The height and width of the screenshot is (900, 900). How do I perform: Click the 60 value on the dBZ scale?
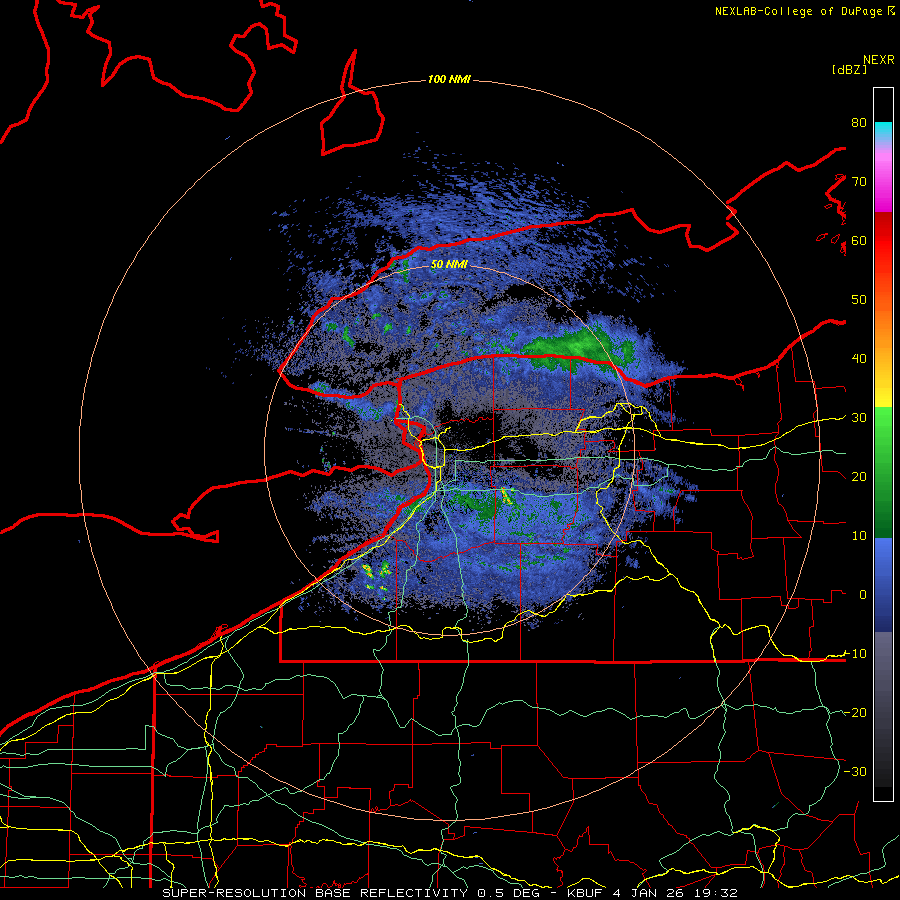point(859,241)
